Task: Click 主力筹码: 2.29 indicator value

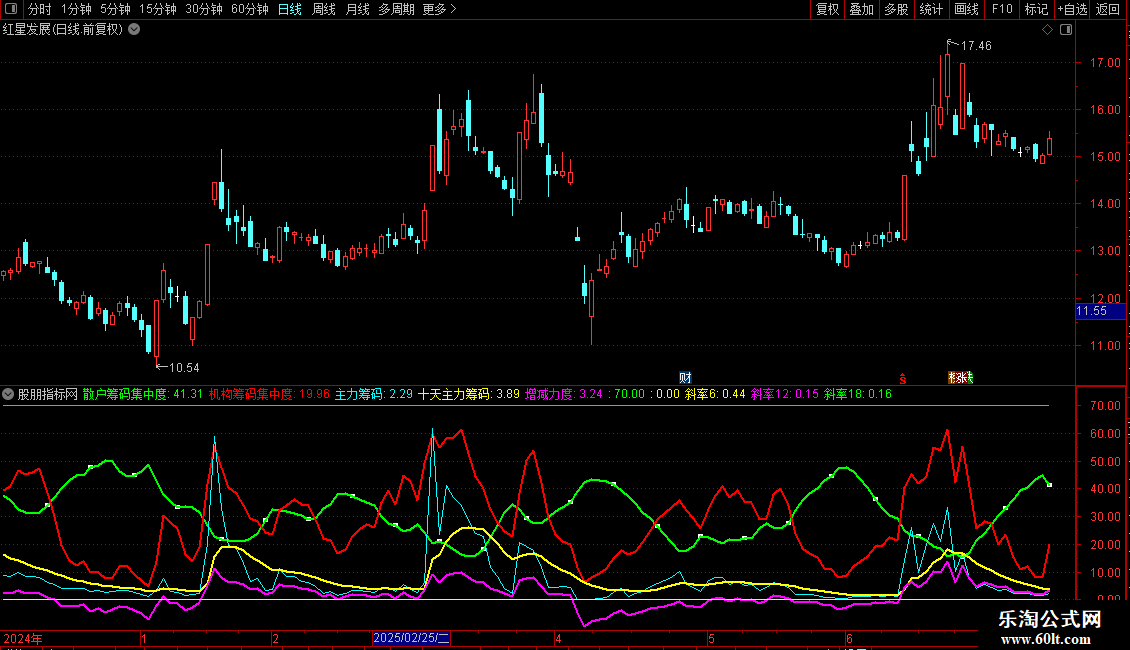Action: click(373, 394)
